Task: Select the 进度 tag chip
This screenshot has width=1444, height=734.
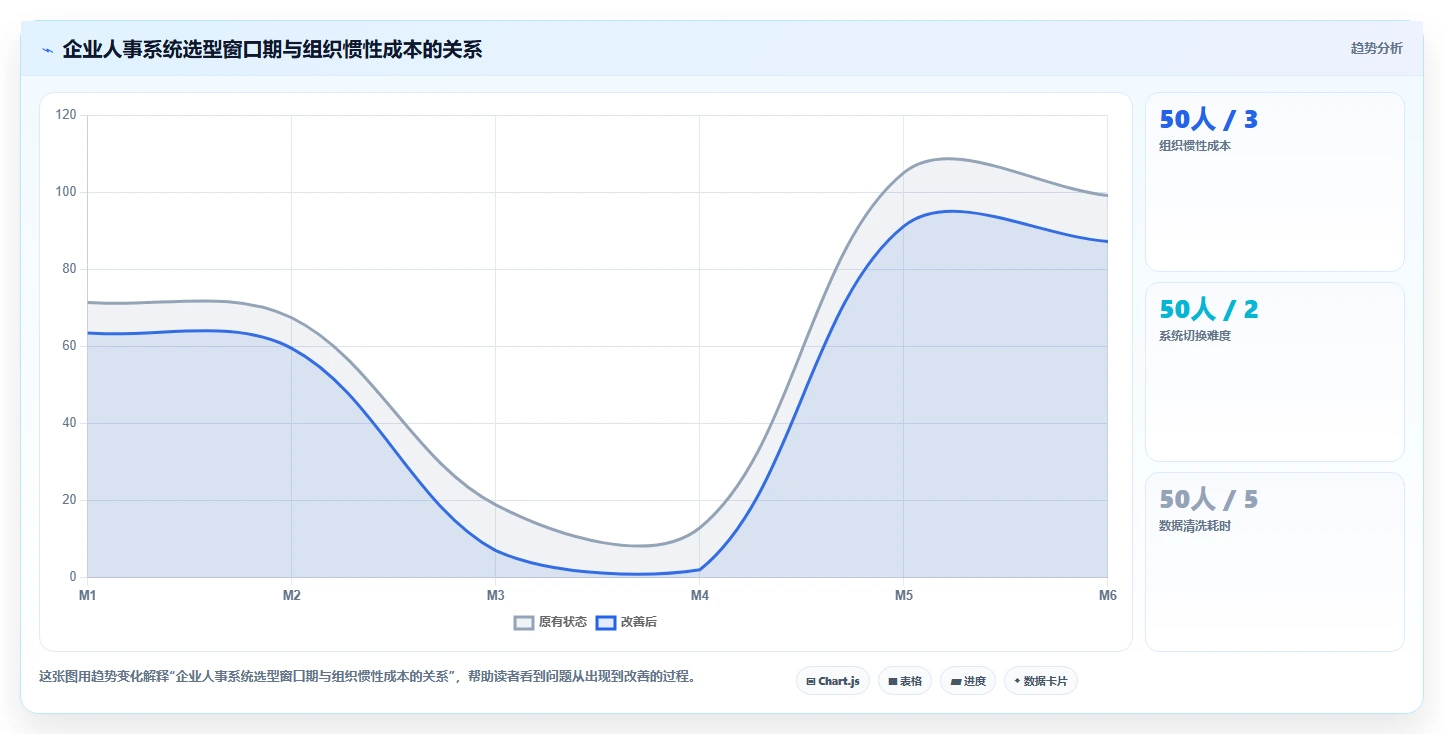Action: click(x=968, y=681)
